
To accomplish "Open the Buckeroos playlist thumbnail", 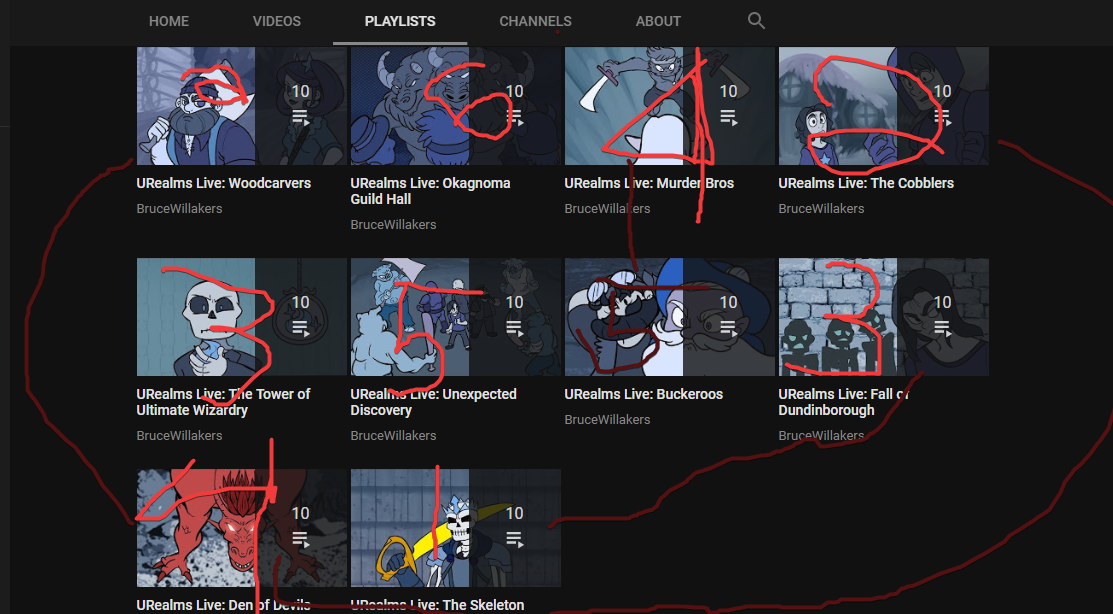I will 669,317.
